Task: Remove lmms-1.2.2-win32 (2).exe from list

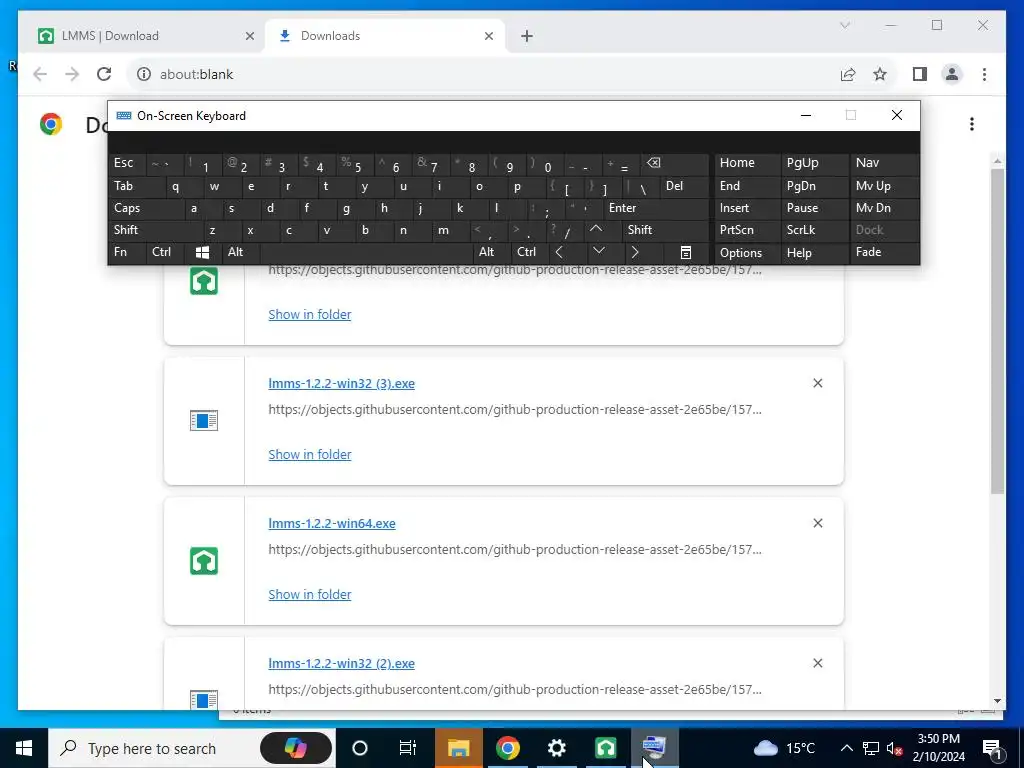Action: (818, 663)
